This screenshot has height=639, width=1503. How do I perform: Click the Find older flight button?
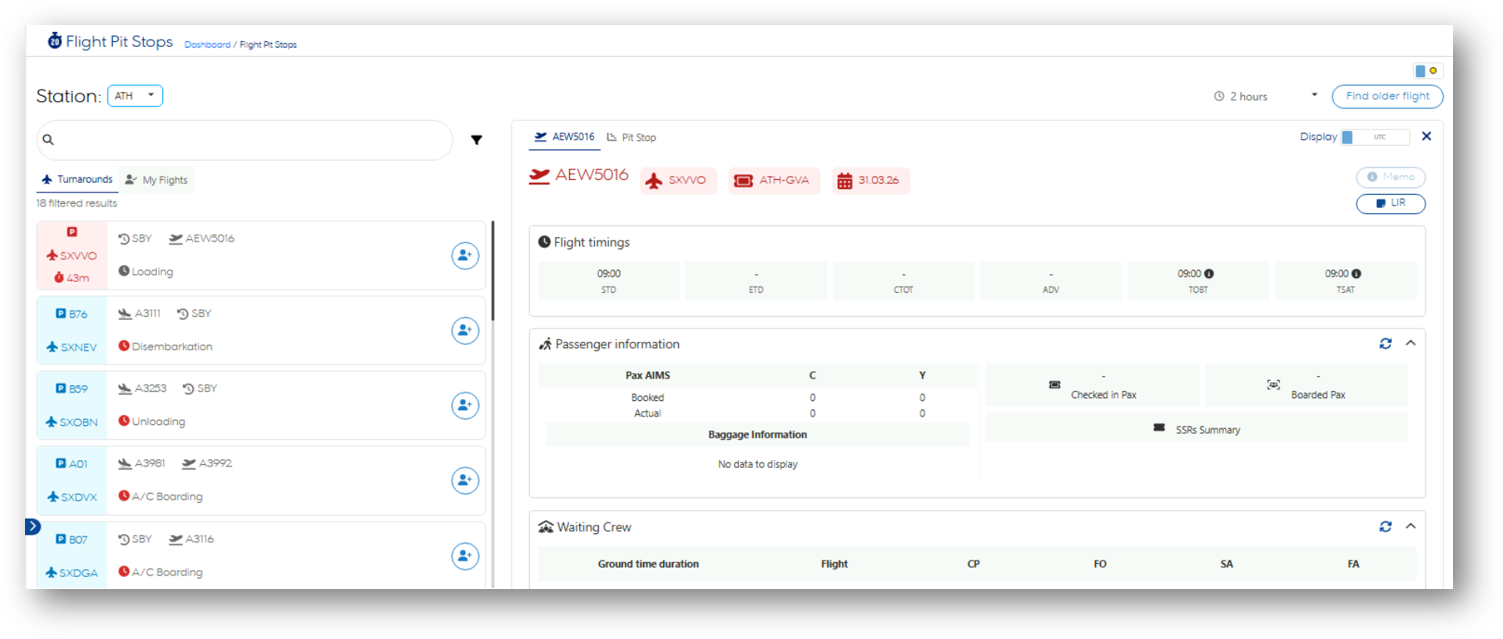(1387, 97)
